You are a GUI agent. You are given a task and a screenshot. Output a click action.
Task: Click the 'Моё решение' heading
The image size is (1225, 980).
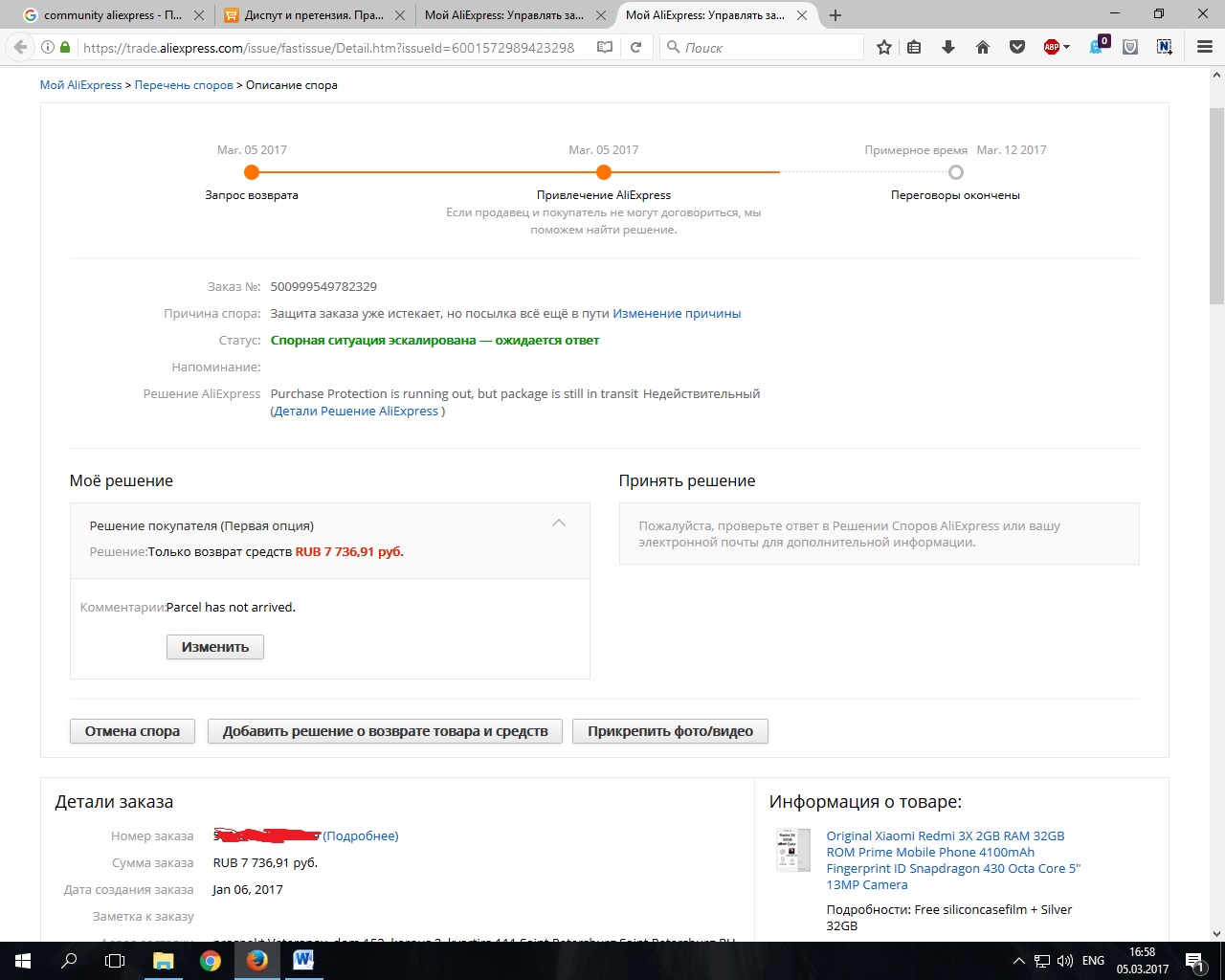click(122, 480)
